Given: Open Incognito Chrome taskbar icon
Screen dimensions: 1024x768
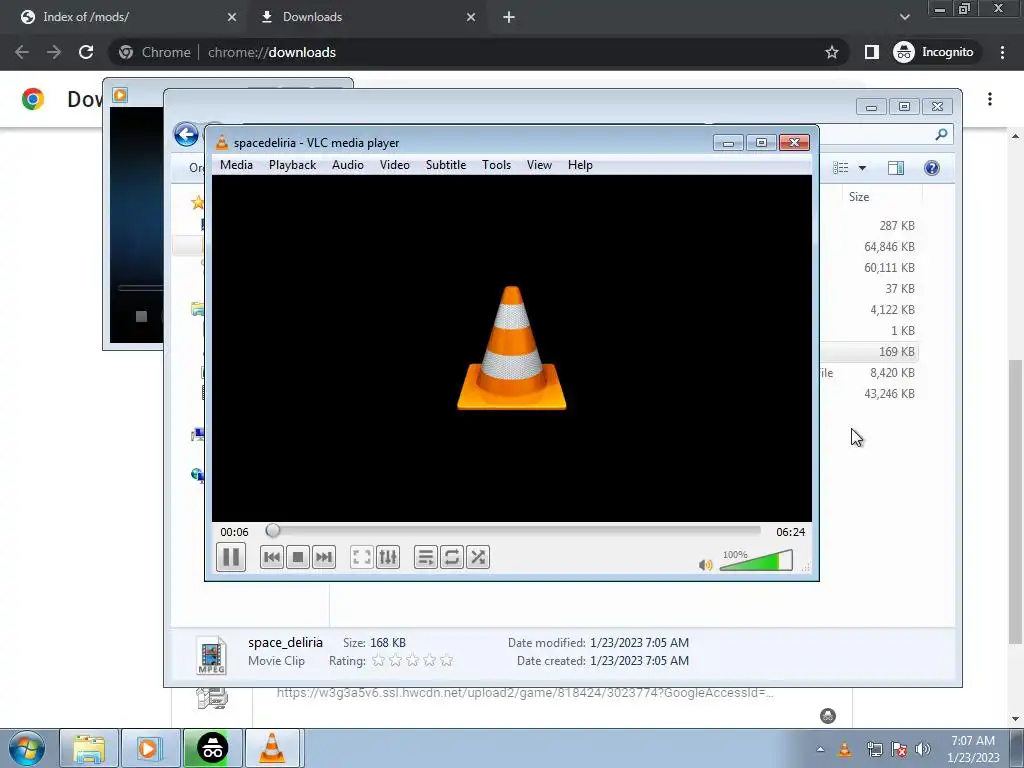Looking at the screenshot, I should [x=213, y=748].
